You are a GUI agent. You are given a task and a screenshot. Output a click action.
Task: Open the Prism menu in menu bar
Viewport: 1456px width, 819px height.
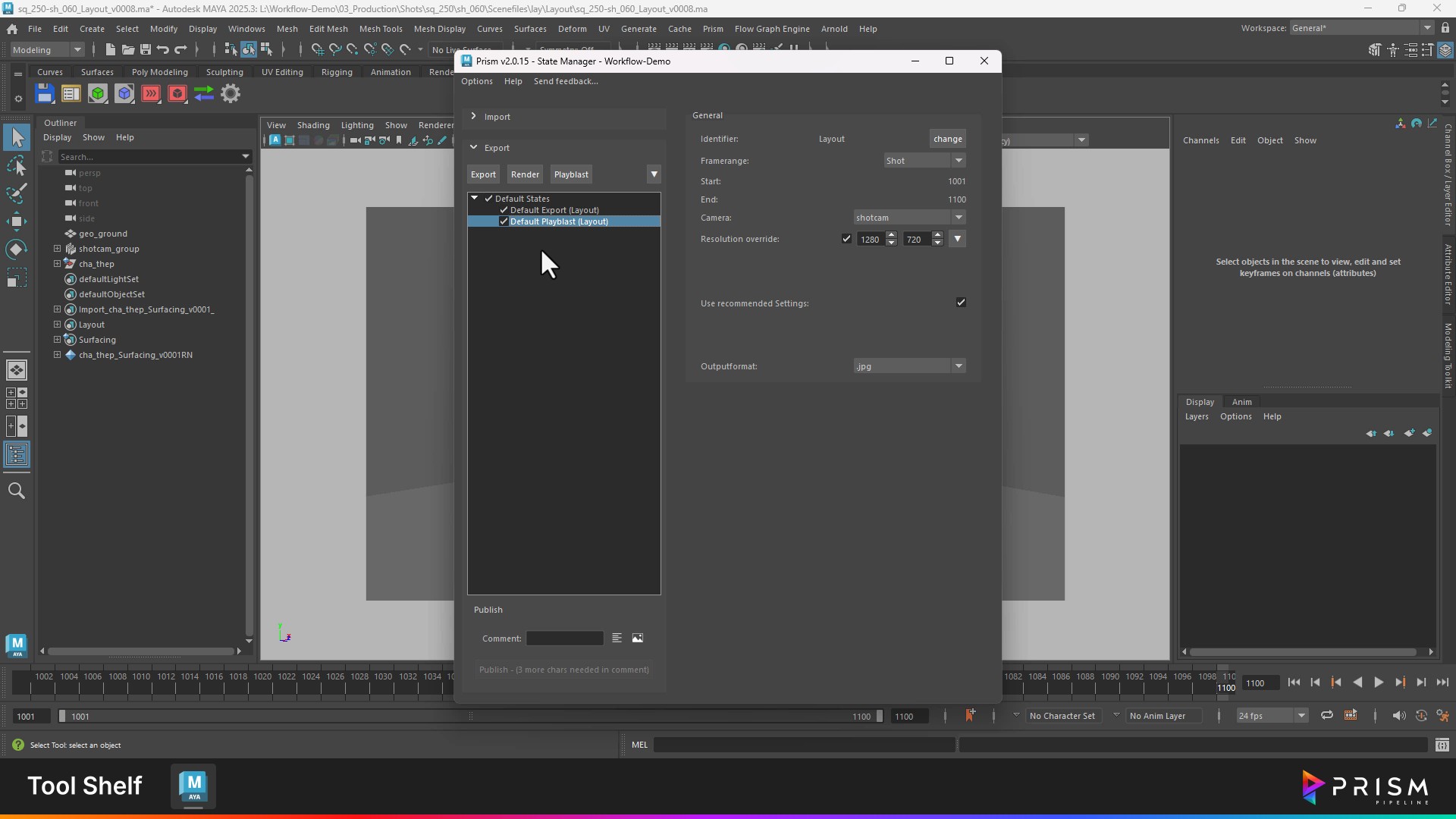[712, 29]
